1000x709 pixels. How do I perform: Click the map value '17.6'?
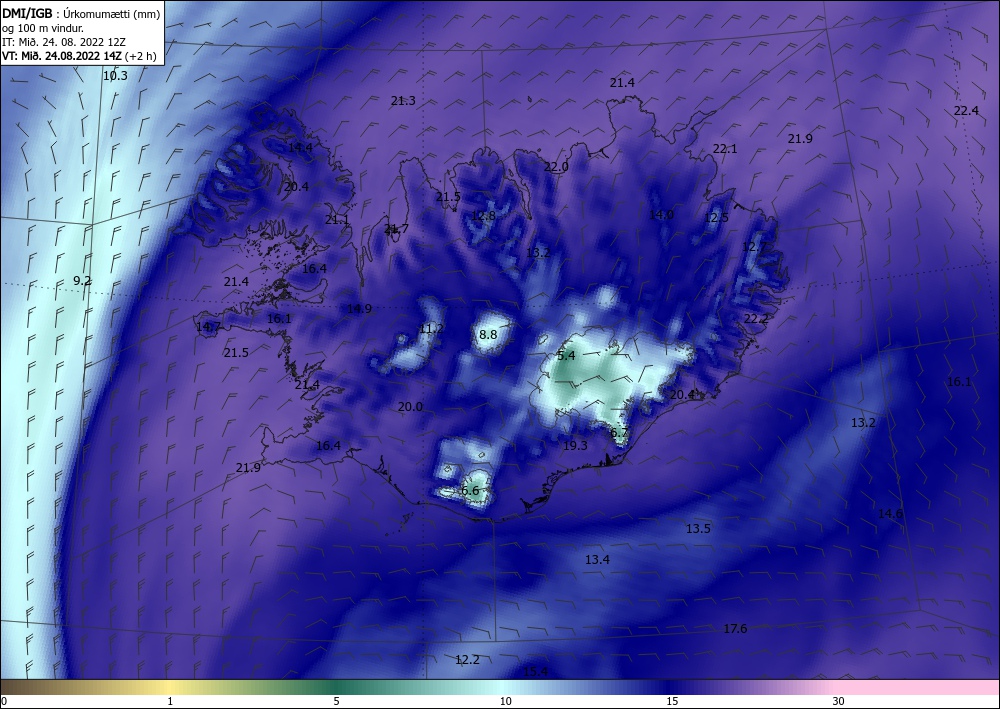point(735,629)
